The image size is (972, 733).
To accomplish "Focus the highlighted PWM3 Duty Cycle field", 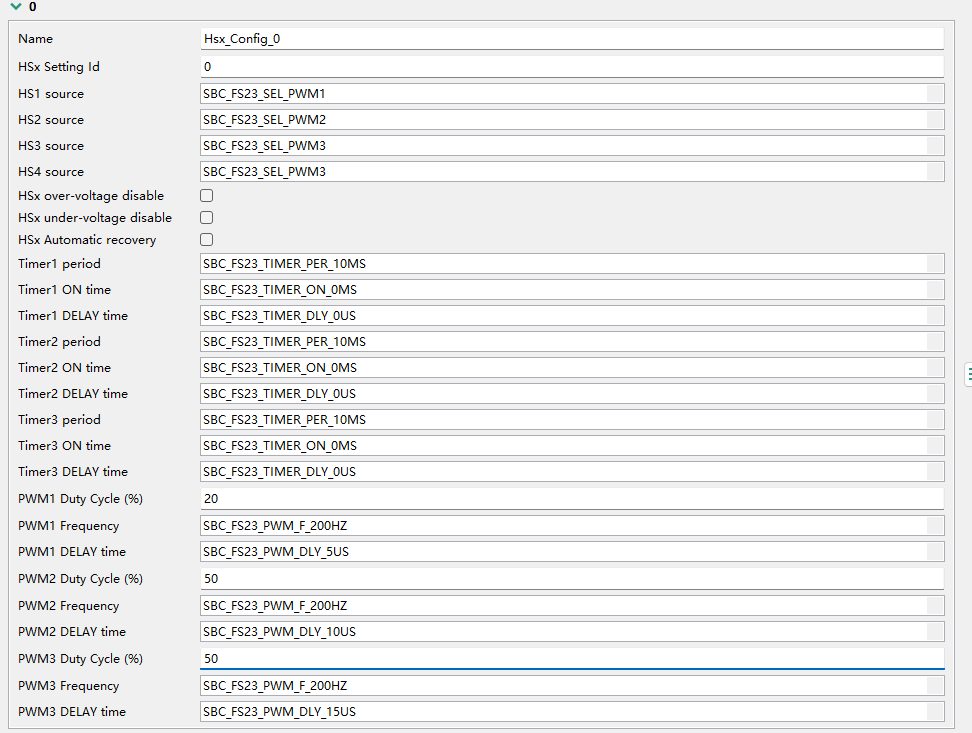I will pos(570,658).
